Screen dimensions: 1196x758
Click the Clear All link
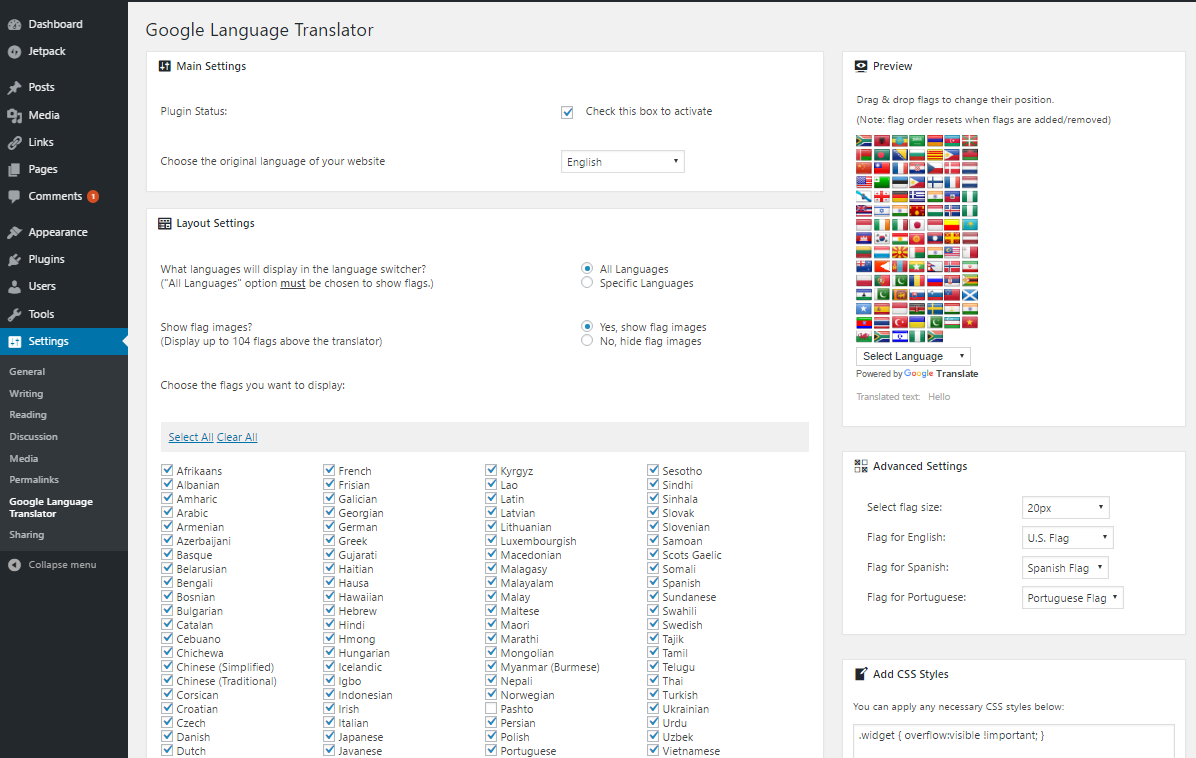(237, 437)
